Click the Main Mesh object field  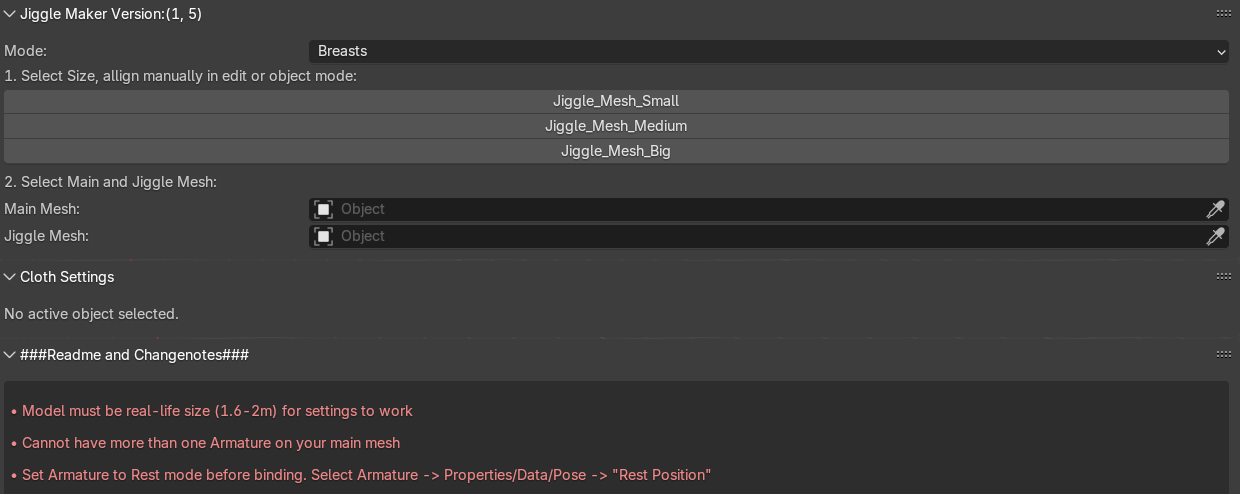coord(760,209)
